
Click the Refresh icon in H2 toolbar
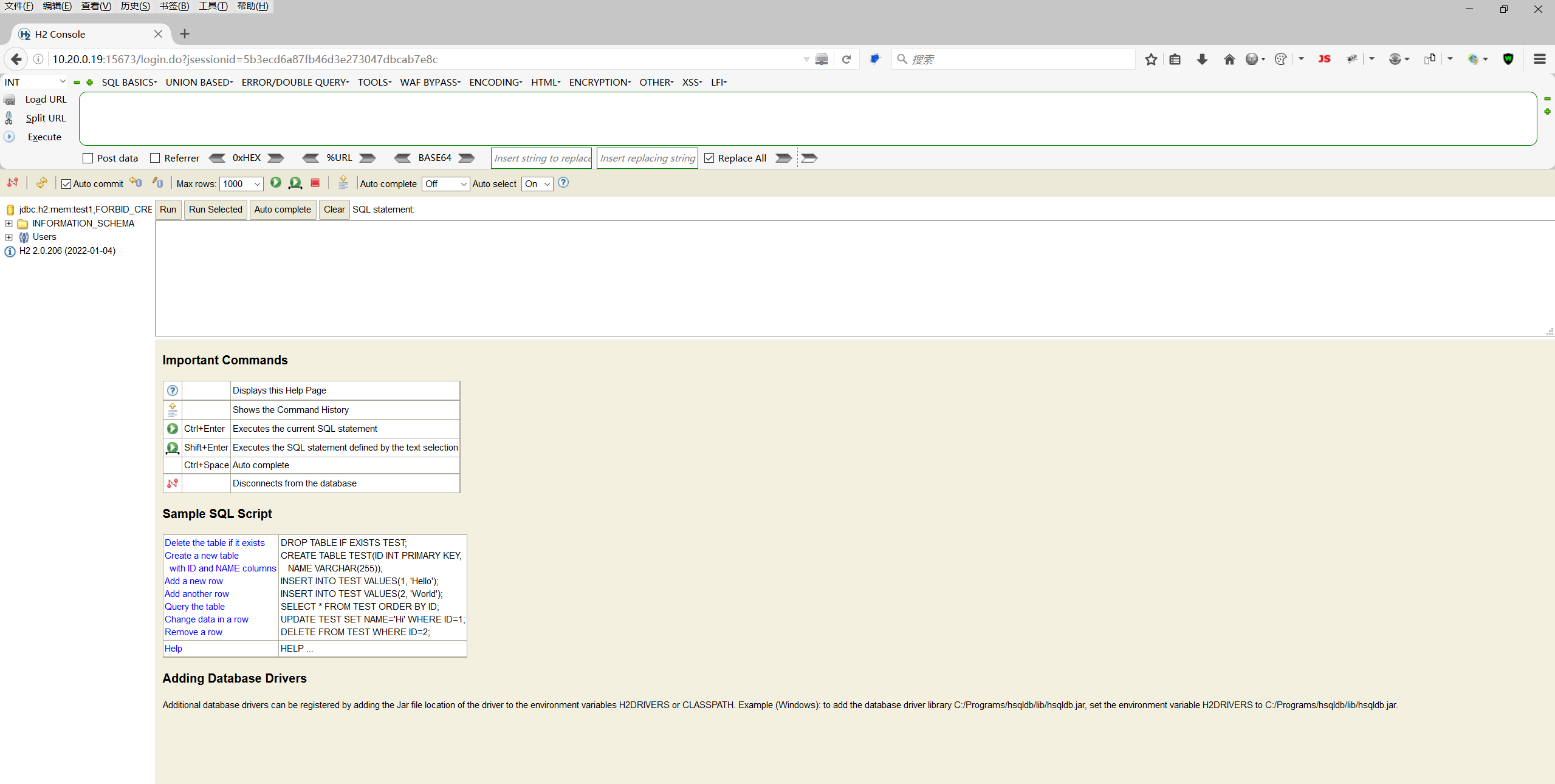(41, 183)
